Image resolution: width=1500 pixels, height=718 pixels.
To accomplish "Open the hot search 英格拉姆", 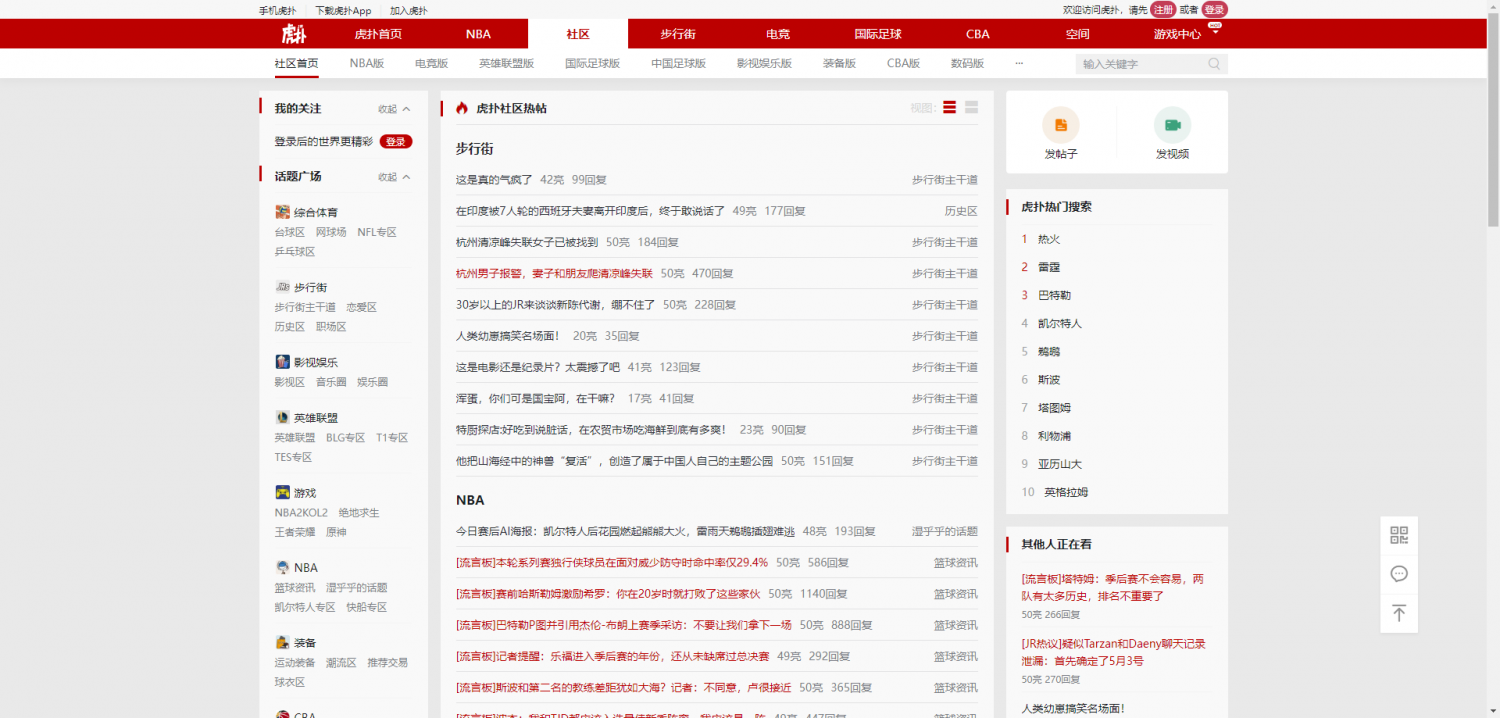I will 1066,492.
